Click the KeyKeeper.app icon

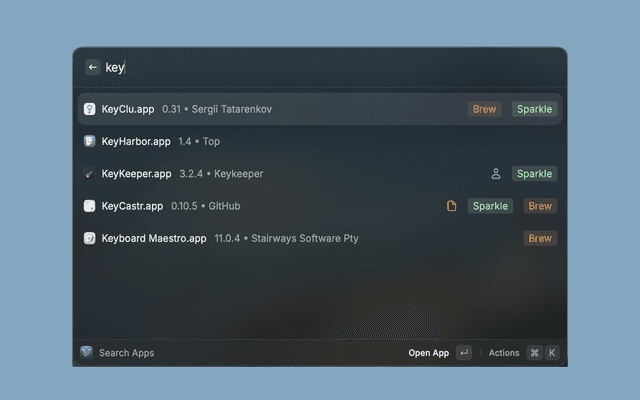coord(89,173)
